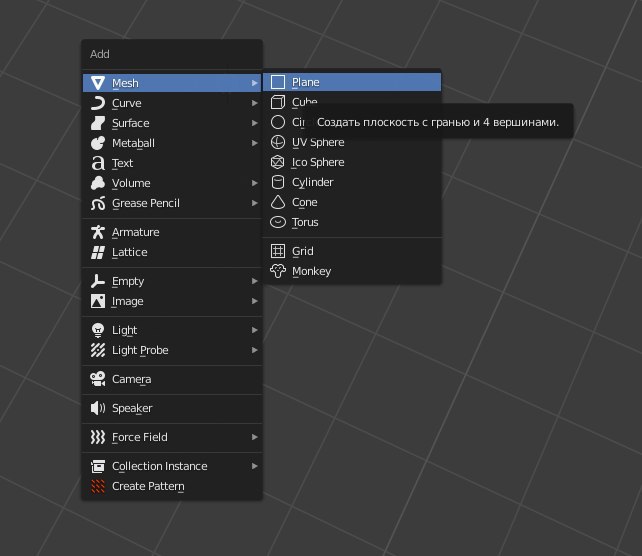Select the Cylinder menu label
Image resolution: width=642 pixels, height=556 pixels.
(312, 183)
